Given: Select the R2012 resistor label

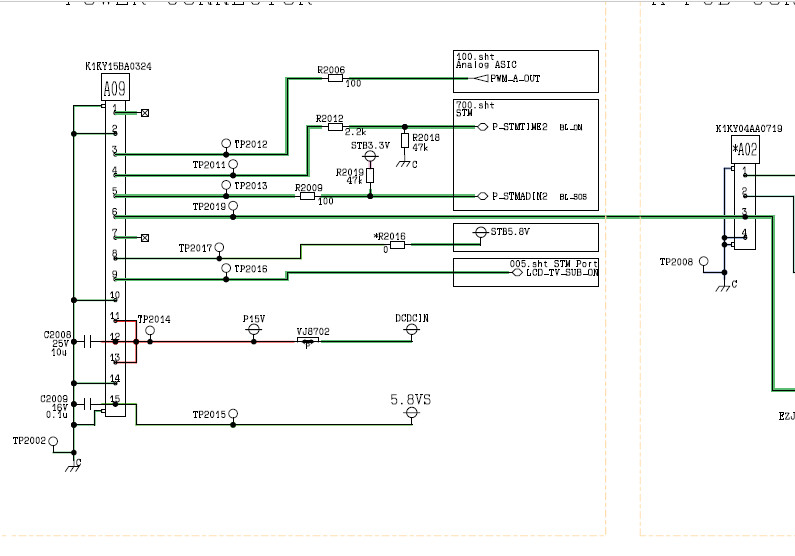Looking at the screenshot, I should 330,119.
